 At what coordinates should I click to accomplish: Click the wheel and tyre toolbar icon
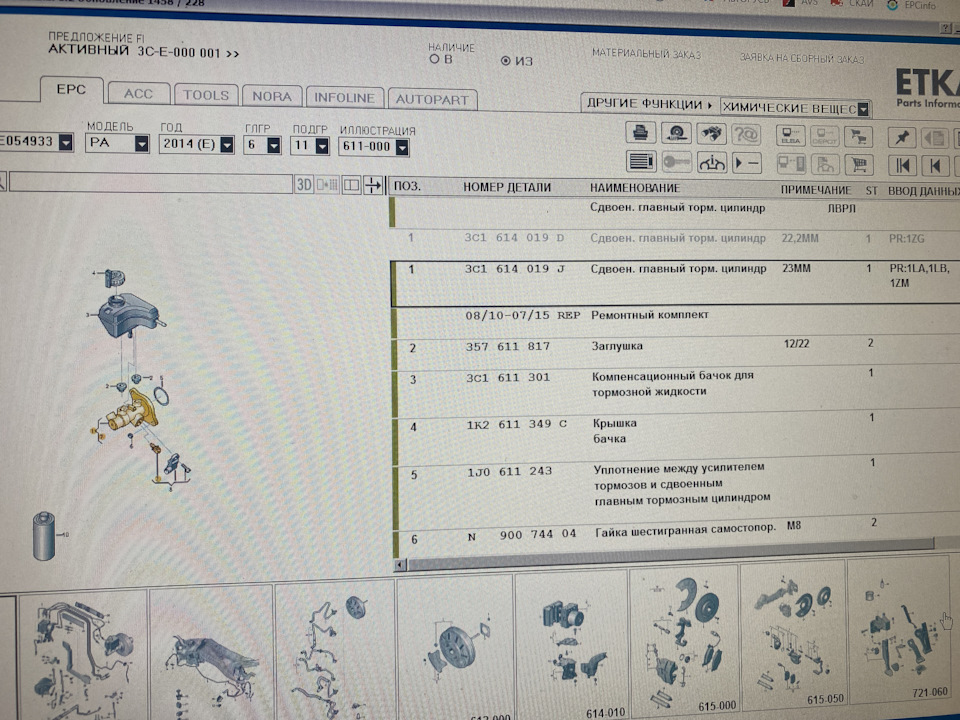(676, 133)
